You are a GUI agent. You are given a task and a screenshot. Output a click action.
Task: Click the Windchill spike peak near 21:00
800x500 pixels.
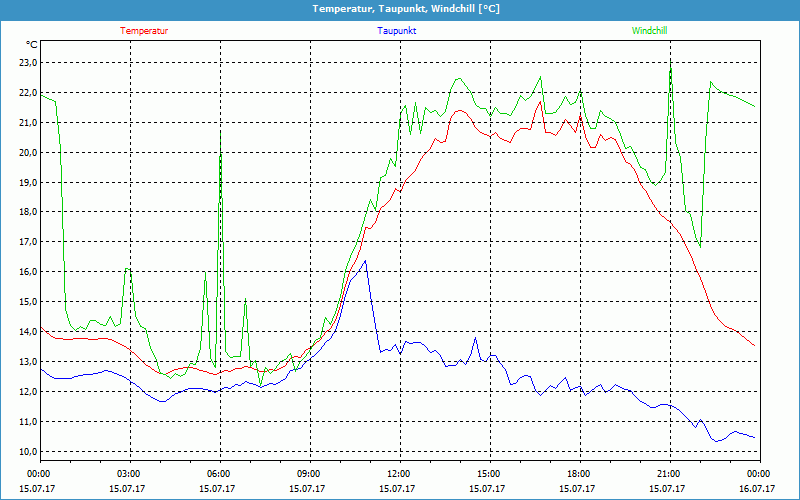coord(670,62)
